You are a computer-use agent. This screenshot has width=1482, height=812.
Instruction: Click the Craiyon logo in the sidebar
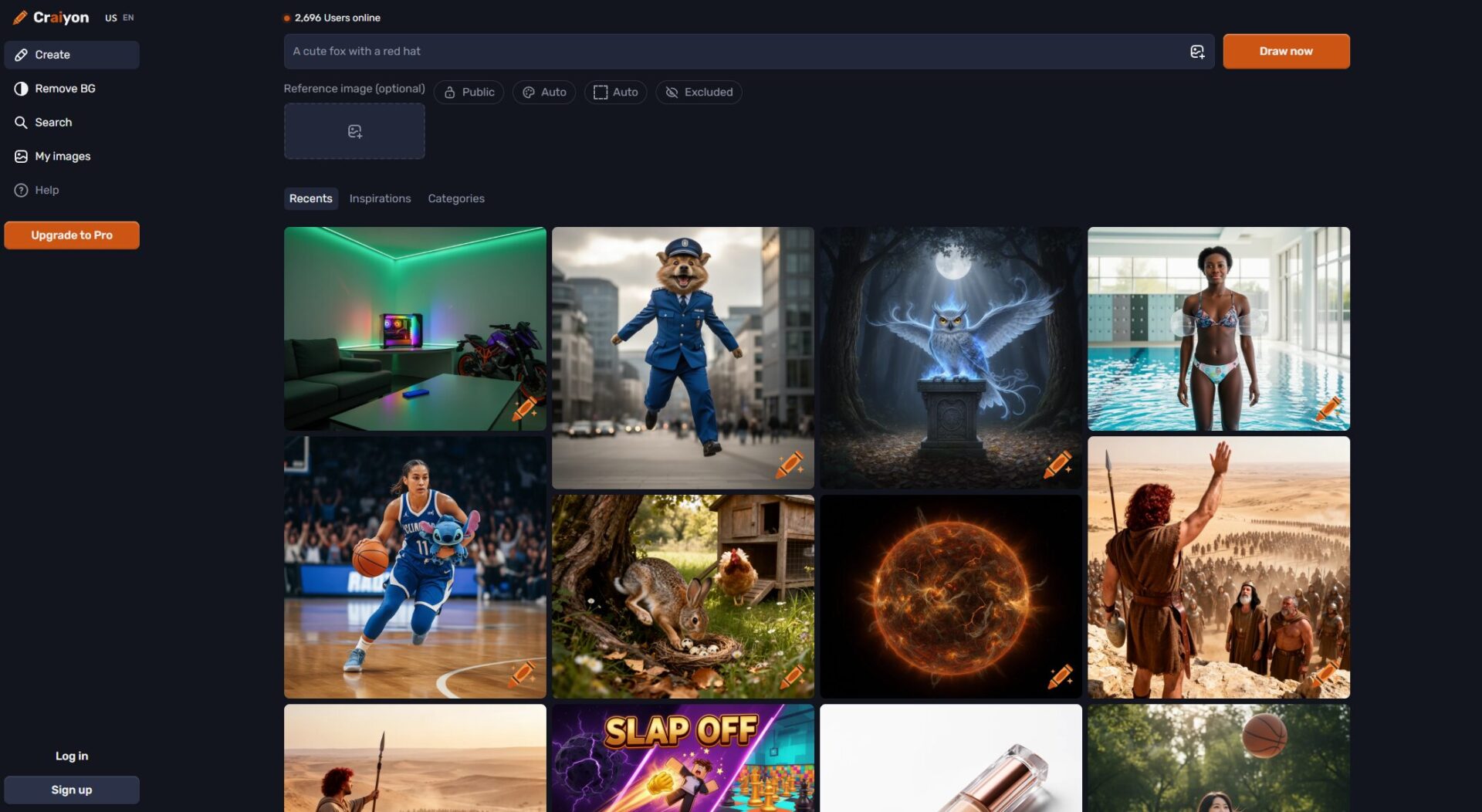(51, 17)
